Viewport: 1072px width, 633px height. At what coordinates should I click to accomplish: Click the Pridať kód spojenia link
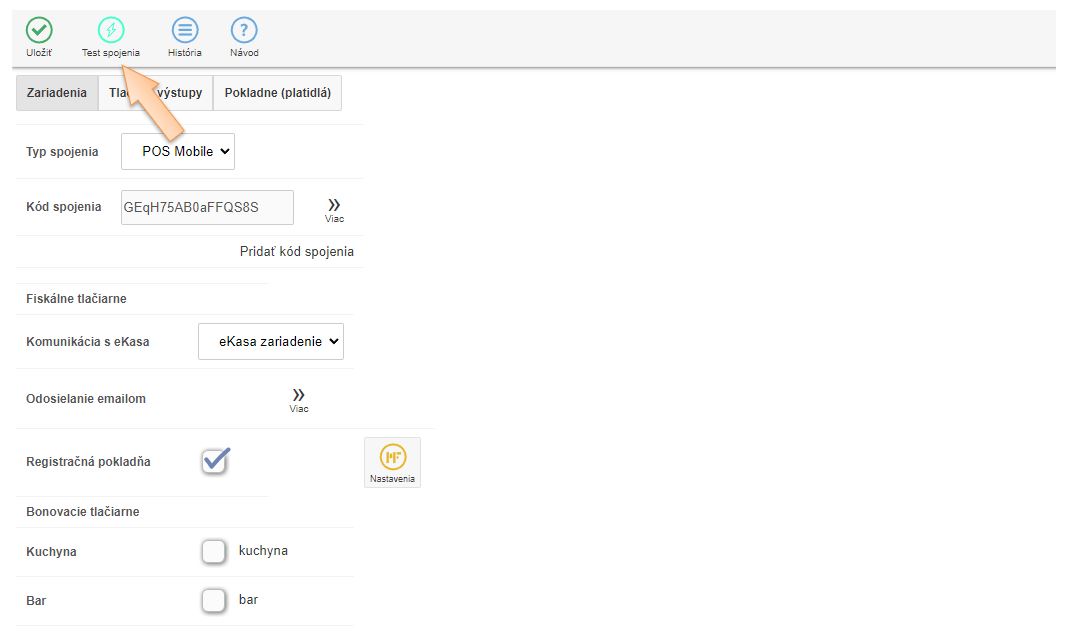click(296, 252)
